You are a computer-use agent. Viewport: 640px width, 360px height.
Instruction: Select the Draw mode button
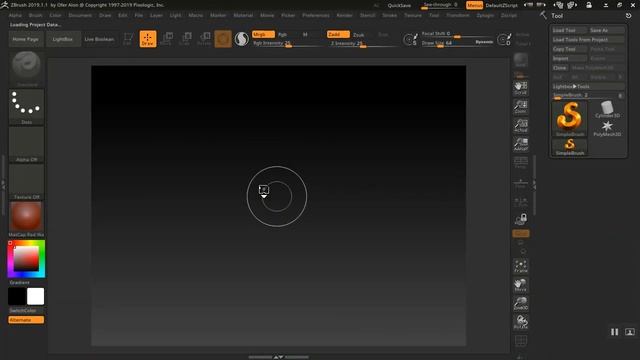click(x=148, y=39)
